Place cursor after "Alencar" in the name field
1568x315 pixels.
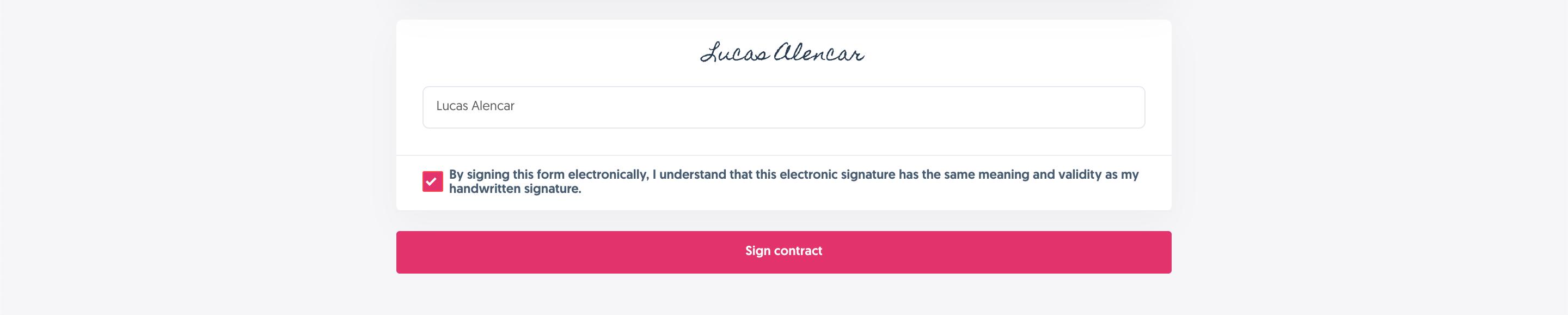[x=516, y=106]
